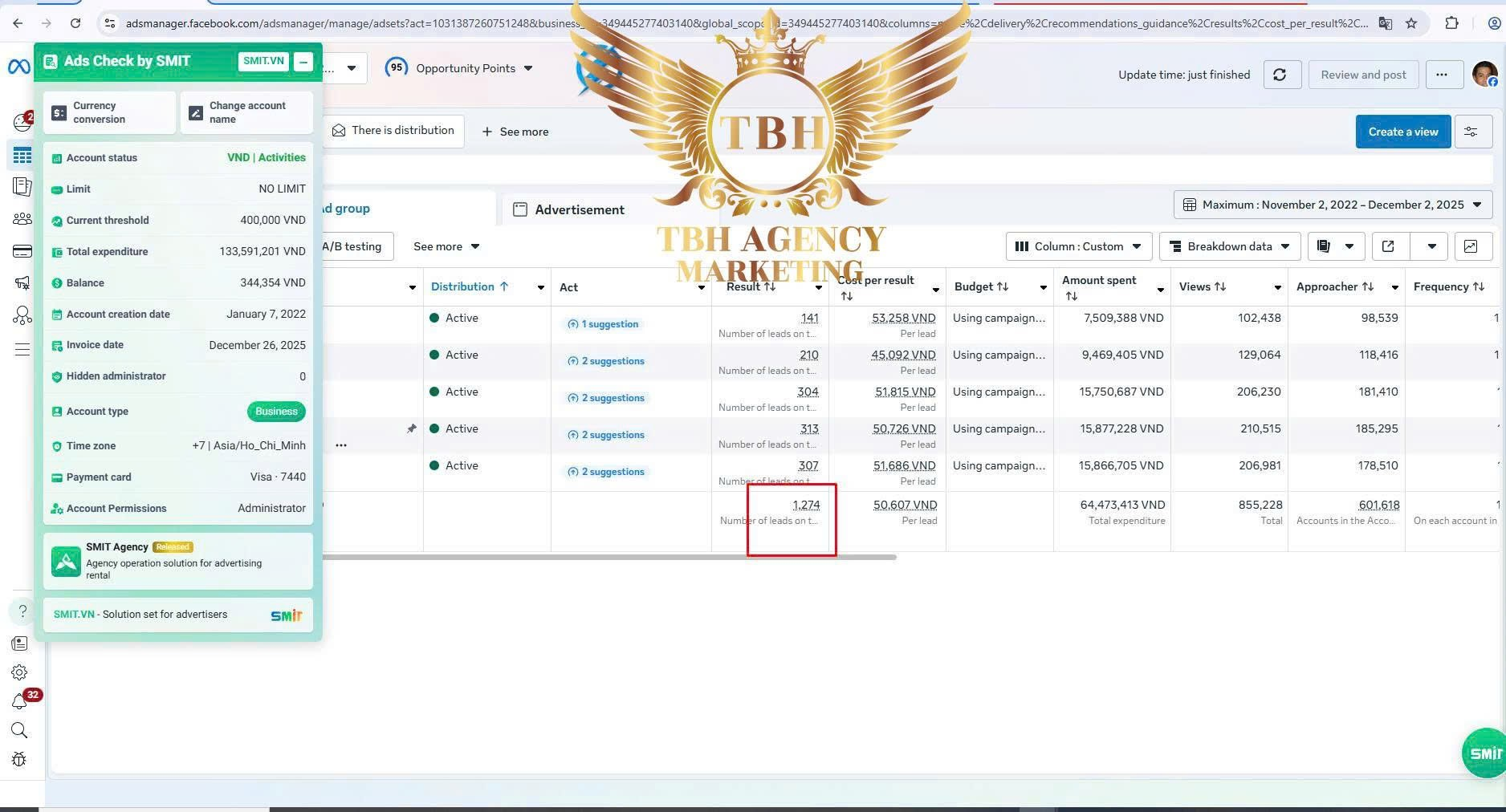This screenshot has height=812, width=1506.
Task: Open the Breakdown data dropdown
Action: pyautogui.click(x=1230, y=246)
